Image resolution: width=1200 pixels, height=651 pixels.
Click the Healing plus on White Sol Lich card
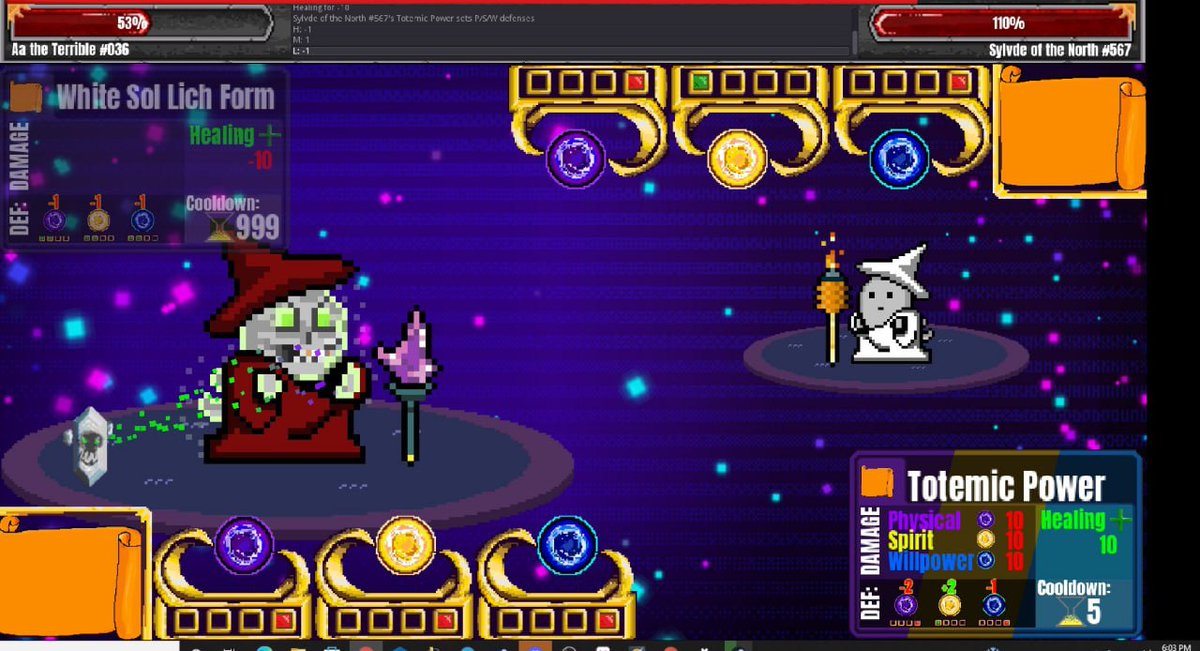(x=270, y=134)
